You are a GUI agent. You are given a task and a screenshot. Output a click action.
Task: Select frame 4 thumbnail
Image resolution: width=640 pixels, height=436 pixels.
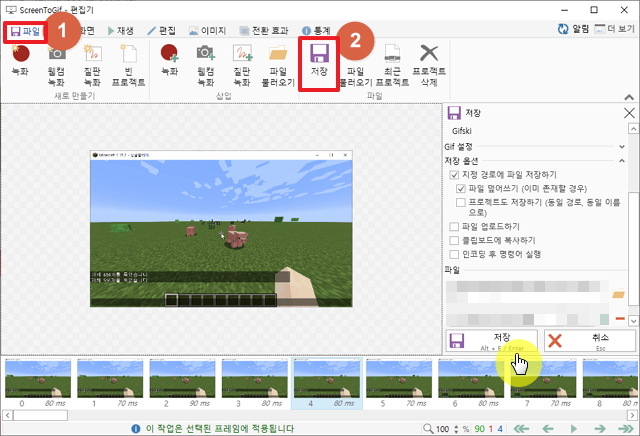(327, 384)
